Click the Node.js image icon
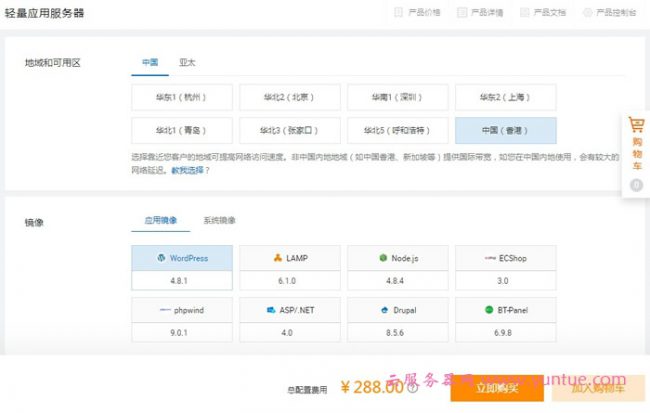Screen dimensions: 650x413 pyautogui.click(x=383, y=258)
